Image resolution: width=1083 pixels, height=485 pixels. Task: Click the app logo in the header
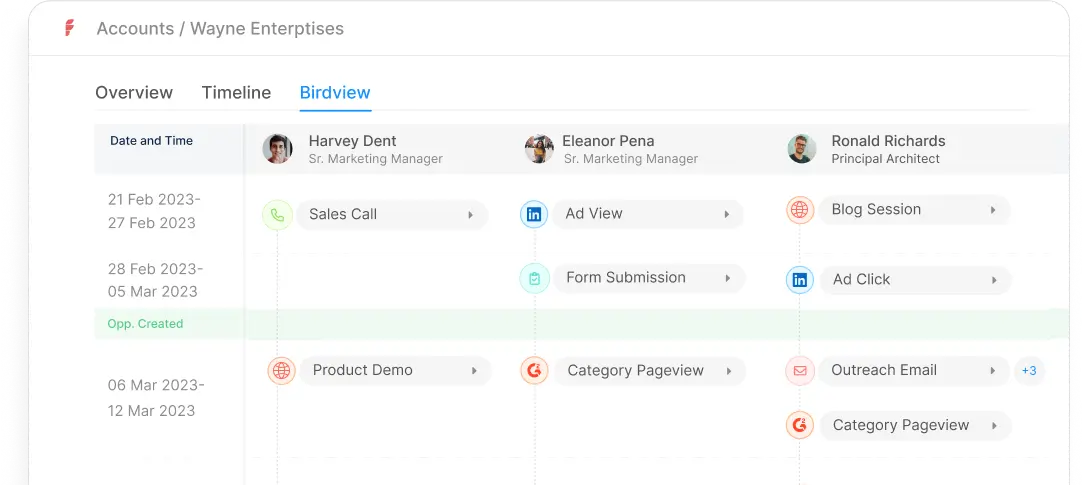(69, 28)
